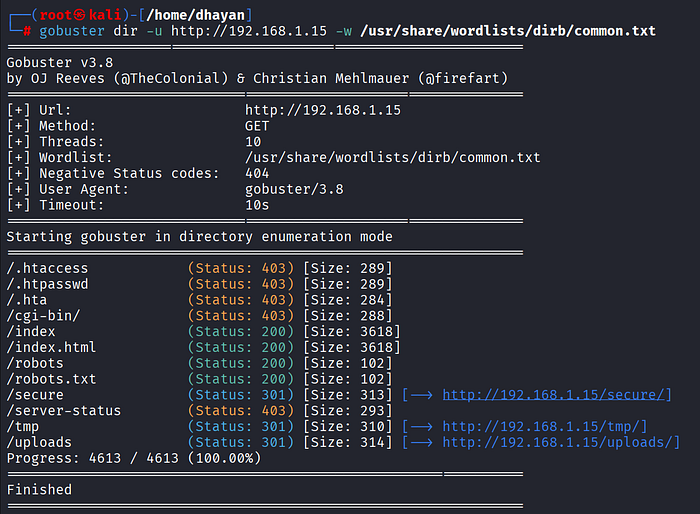Screen dimensions: 700x514
Task: Click Size: 288 on the /cgi-bin/ row
Action: point(348,316)
